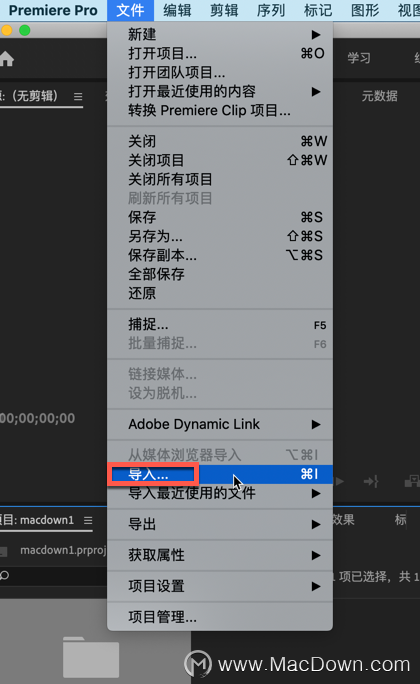Open the 剪辑 menu
The width and height of the screenshot is (420, 684).
[224, 10]
